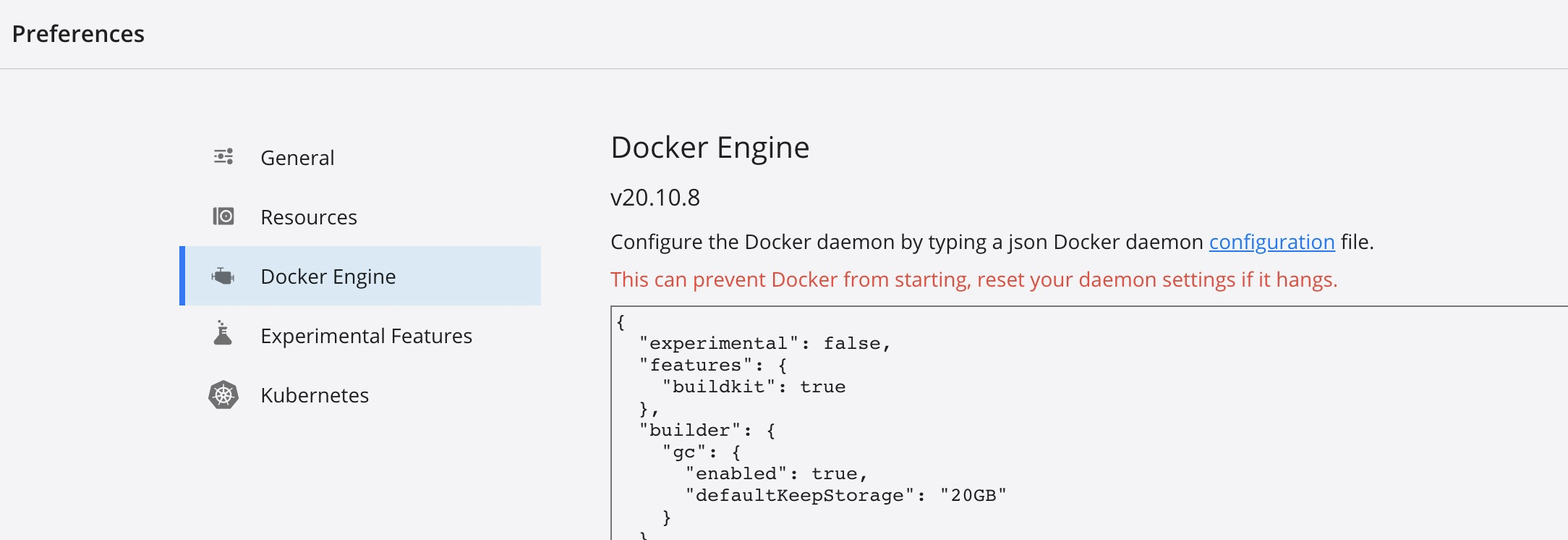This screenshot has height=540, width=1568.
Task: Click the Experimental Features flask icon
Action: 223,333
